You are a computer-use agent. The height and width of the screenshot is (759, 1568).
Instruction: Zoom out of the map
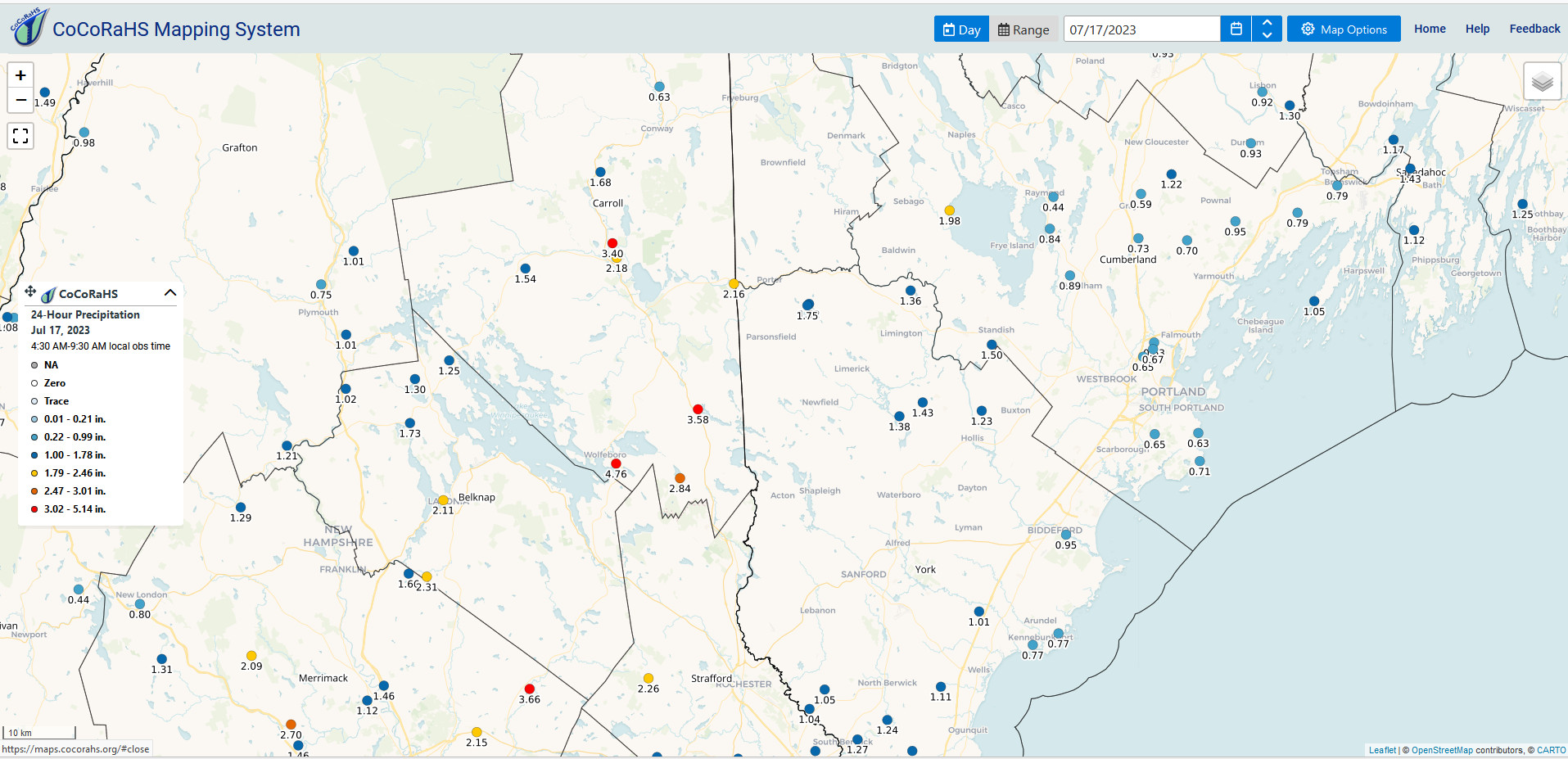pyautogui.click(x=20, y=100)
